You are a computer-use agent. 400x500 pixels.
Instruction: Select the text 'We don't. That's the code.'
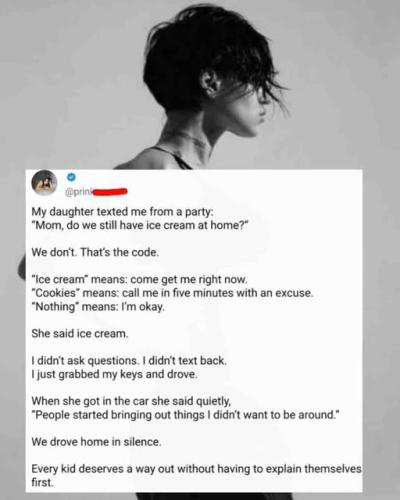tap(95, 252)
